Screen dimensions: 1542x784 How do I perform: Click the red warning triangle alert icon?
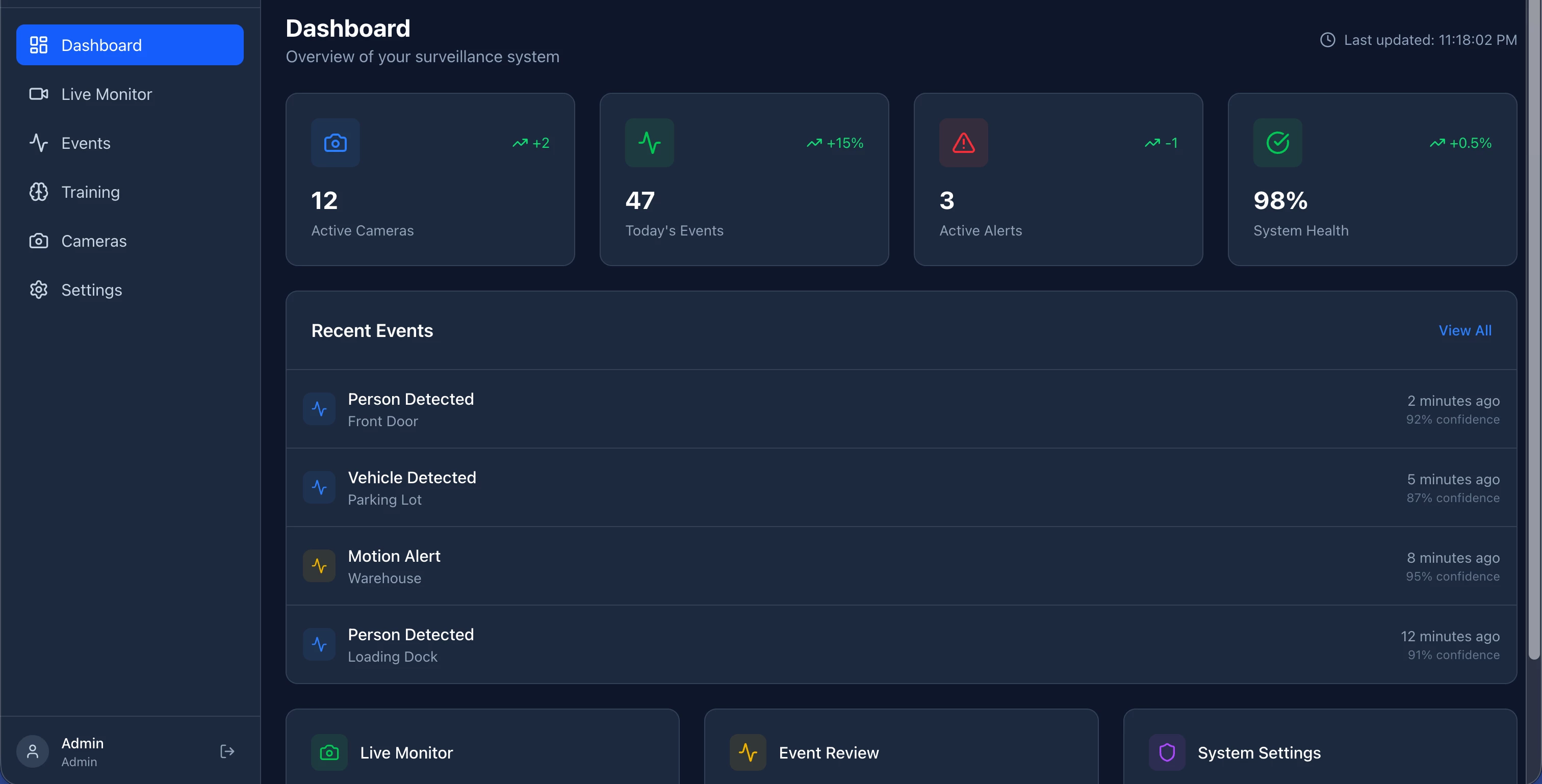pyautogui.click(x=963, y=143)
